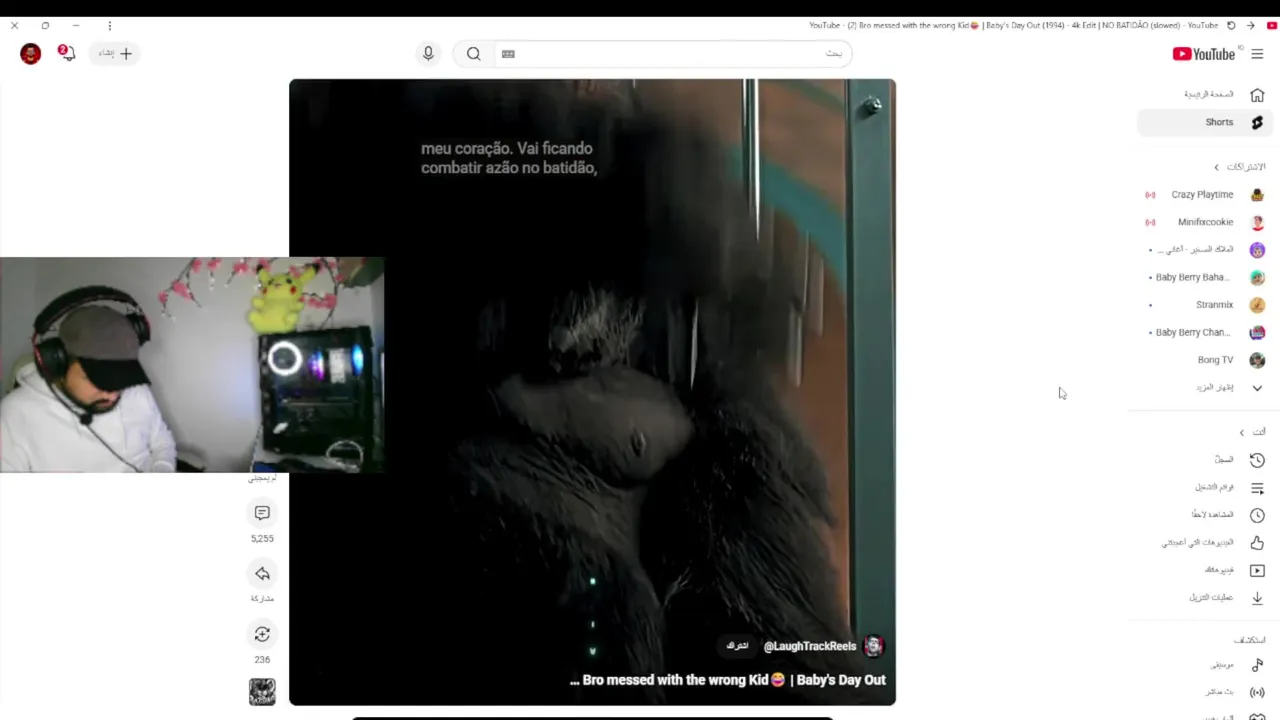Click the YouTube logo
Screen dimensions: 1280x720
[1204, 54]
